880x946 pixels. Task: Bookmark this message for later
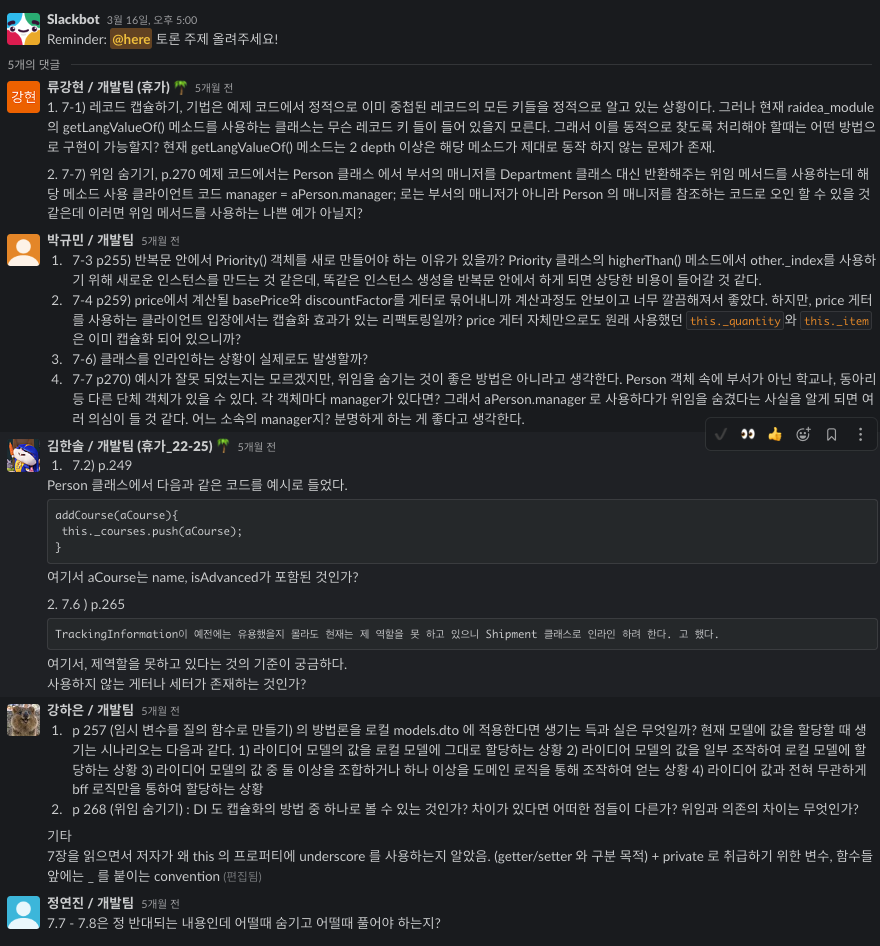(x=831, y=434)
